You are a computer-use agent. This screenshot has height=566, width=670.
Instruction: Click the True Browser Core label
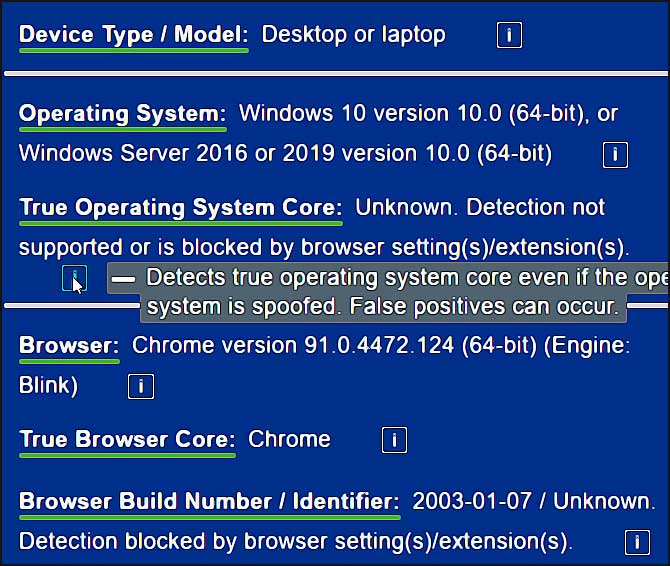coord(127,439)
